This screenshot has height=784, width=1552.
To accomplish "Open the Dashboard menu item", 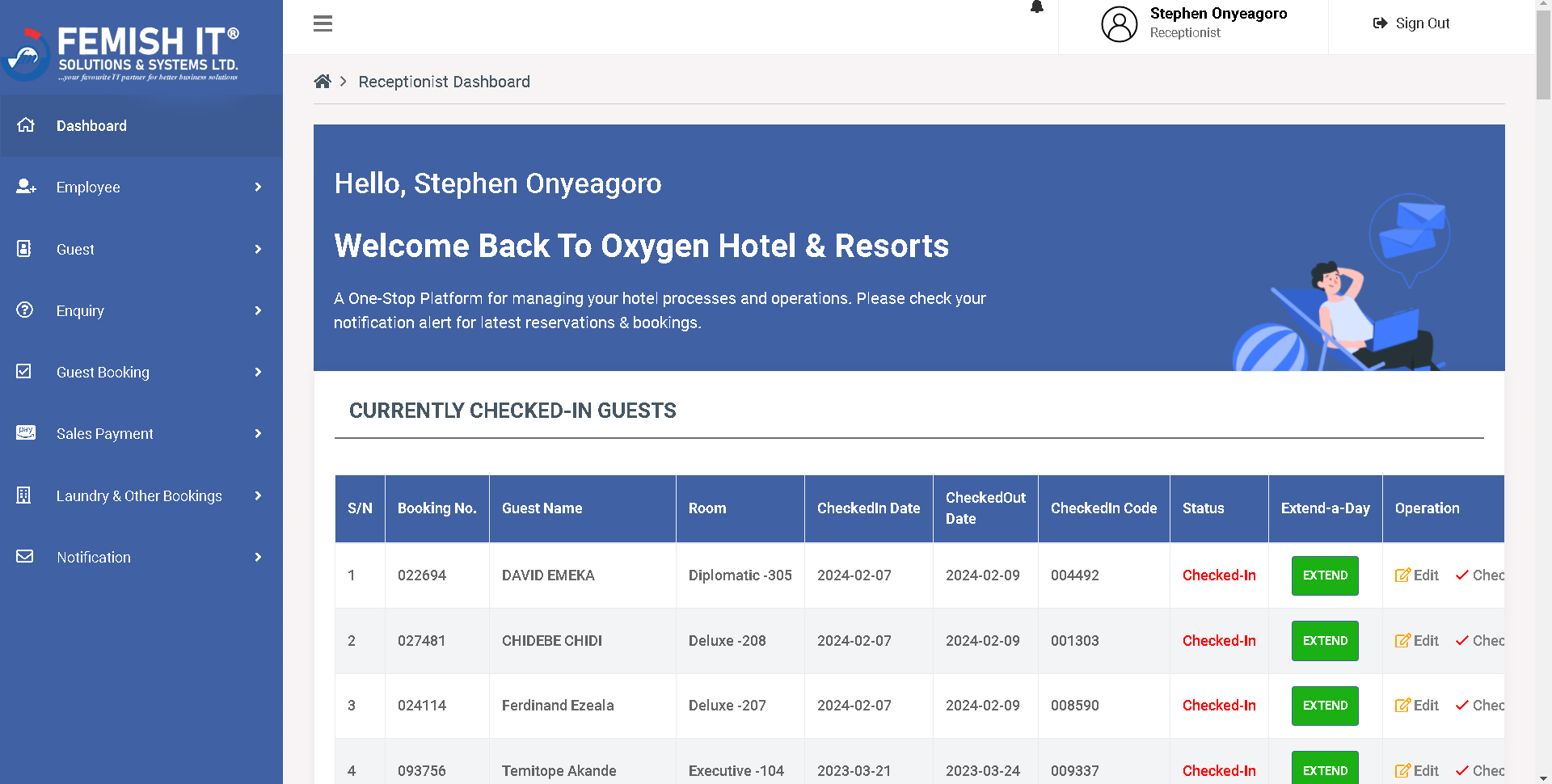I will [x=141, y=125].
